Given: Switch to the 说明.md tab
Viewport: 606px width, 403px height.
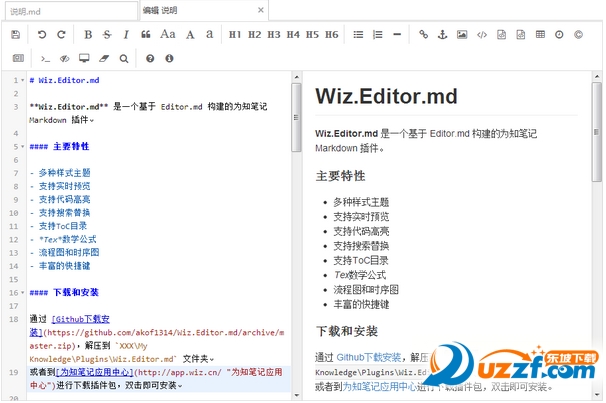Looking at the screenshot, I should 71,11.
